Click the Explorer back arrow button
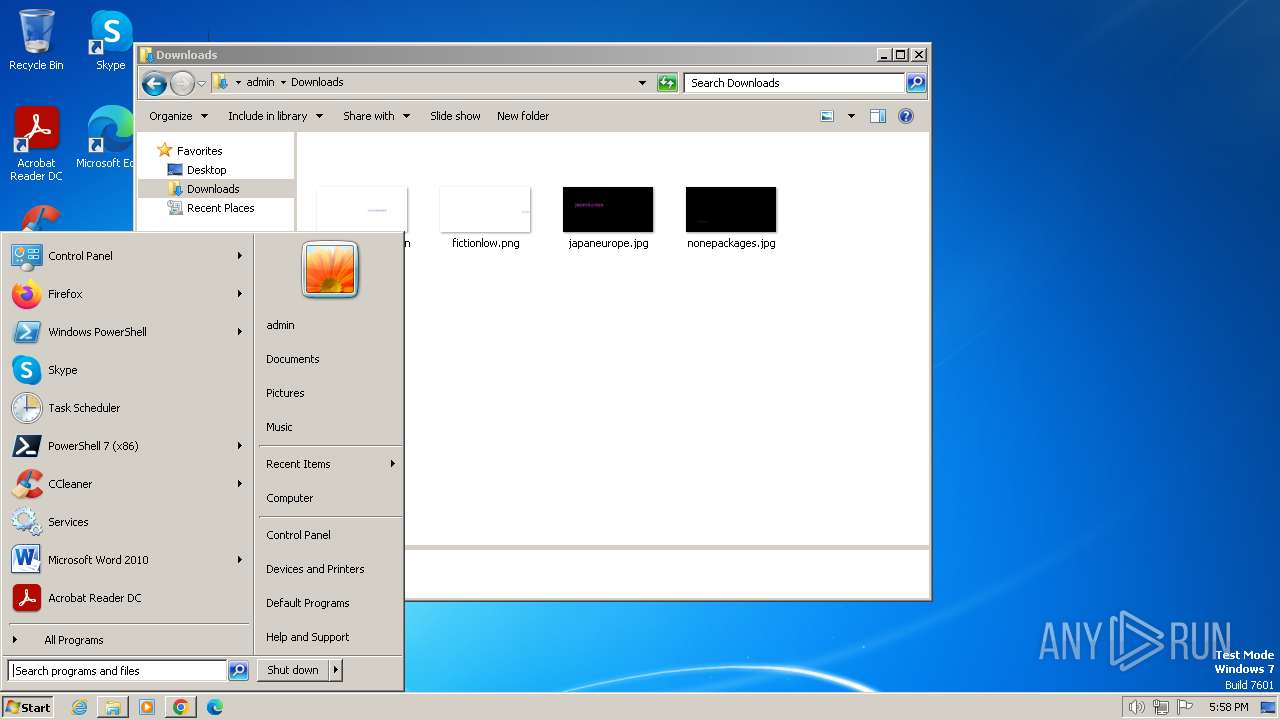This screenshot has width=1280, height=720. (154, 83)
